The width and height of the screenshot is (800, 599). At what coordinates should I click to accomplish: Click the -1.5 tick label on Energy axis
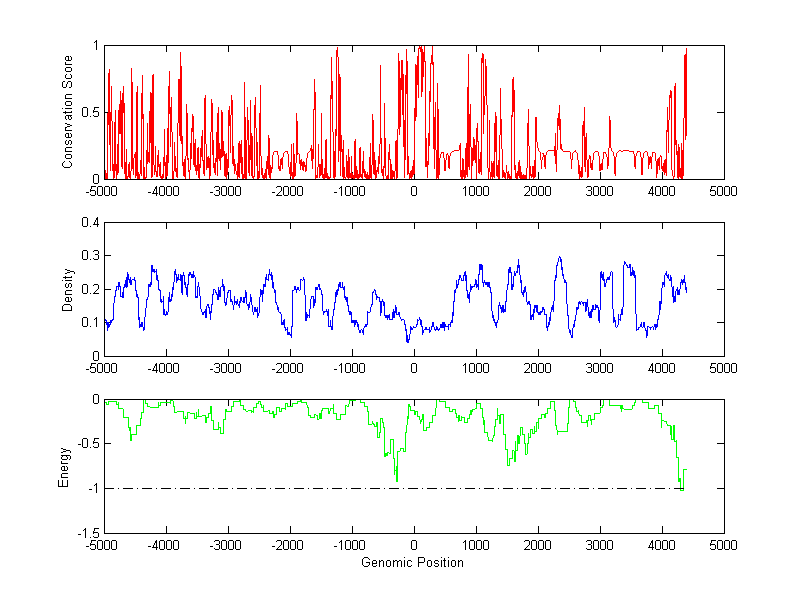(x=87, y=534)
